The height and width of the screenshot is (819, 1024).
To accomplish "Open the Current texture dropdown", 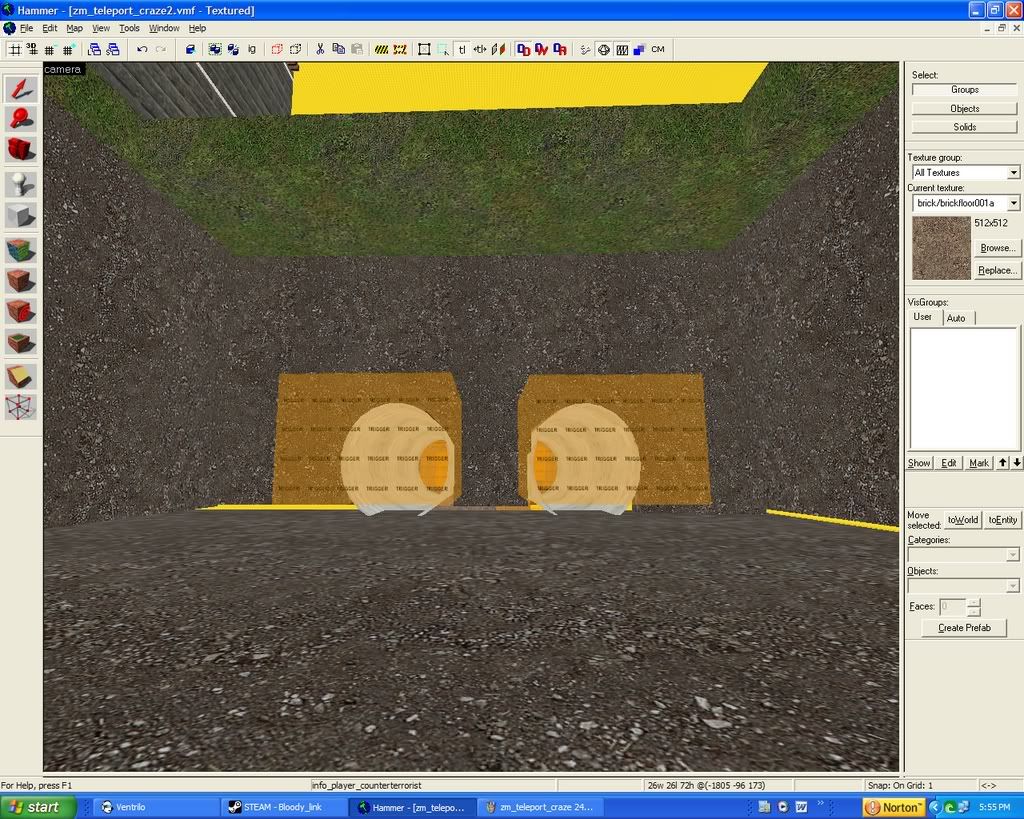I will pyautogui.click(x=1013, y=203).
